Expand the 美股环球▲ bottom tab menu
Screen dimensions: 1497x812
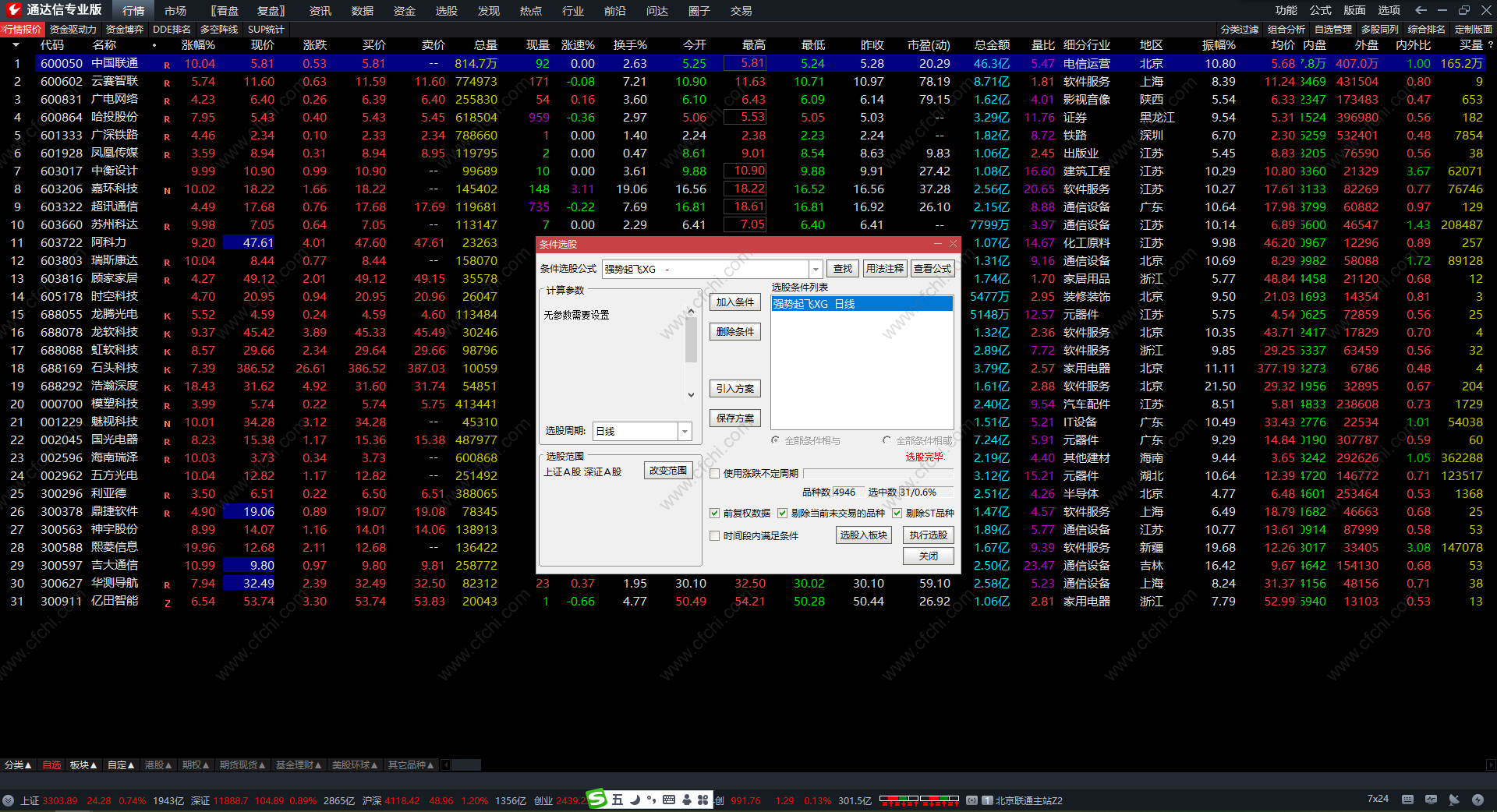point(355,765)
